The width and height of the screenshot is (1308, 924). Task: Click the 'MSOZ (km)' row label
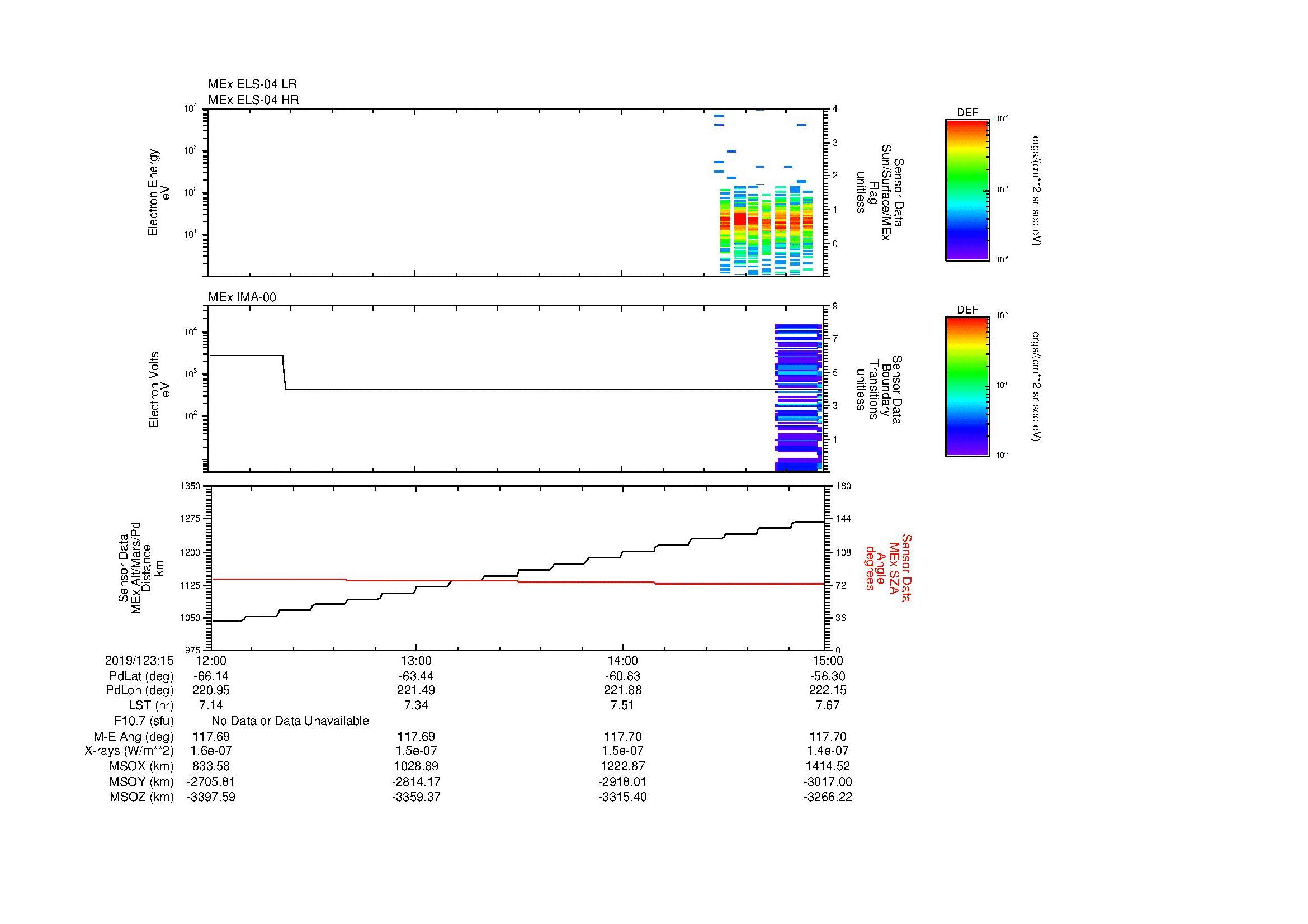click(142, 797)
